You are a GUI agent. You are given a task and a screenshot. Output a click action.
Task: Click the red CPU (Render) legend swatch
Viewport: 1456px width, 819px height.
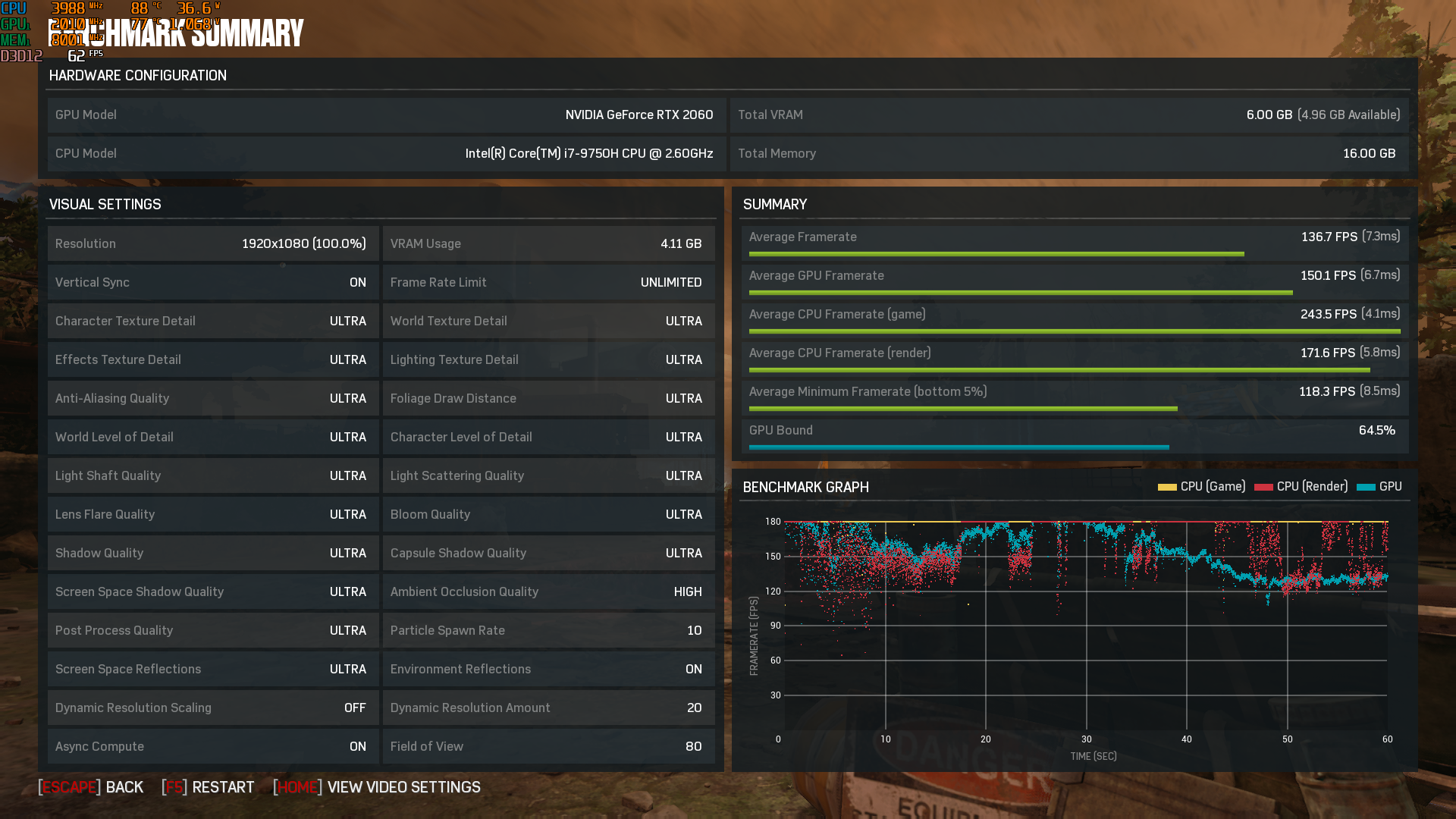(1263, 487)
